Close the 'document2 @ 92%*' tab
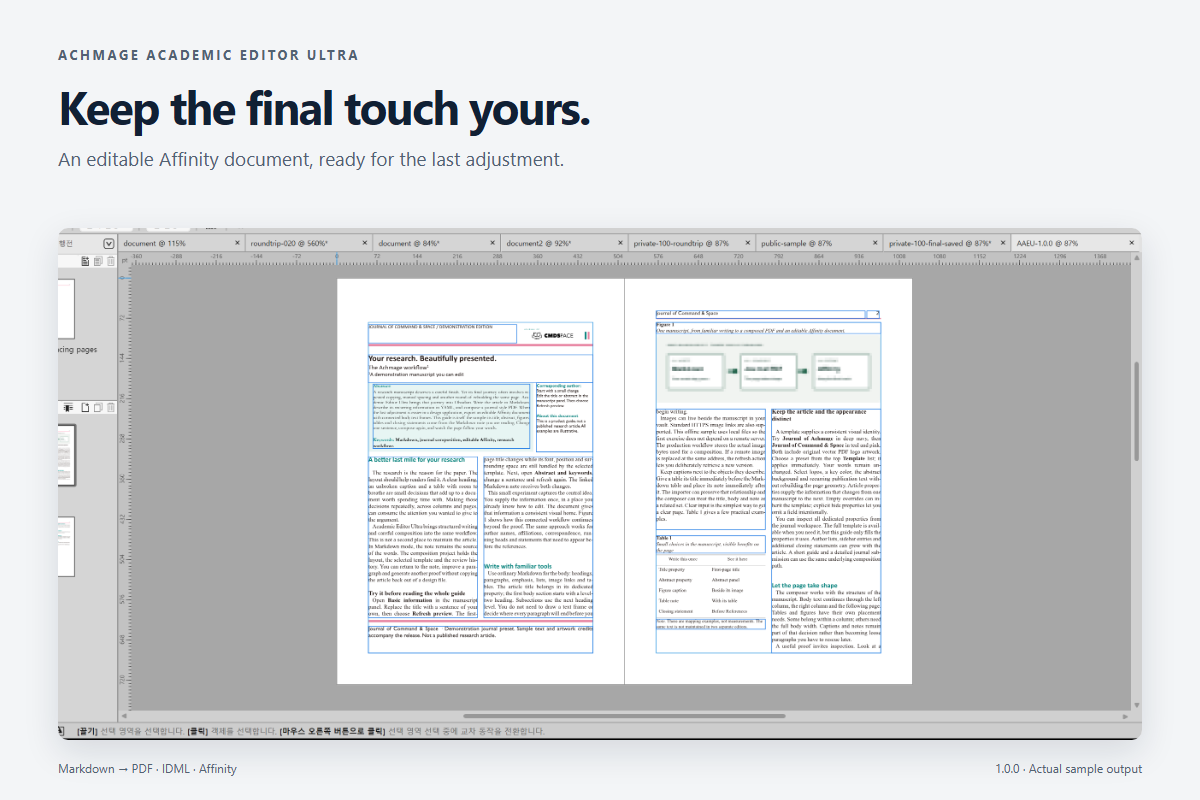1200x800 pixels. tap(620, 243)
